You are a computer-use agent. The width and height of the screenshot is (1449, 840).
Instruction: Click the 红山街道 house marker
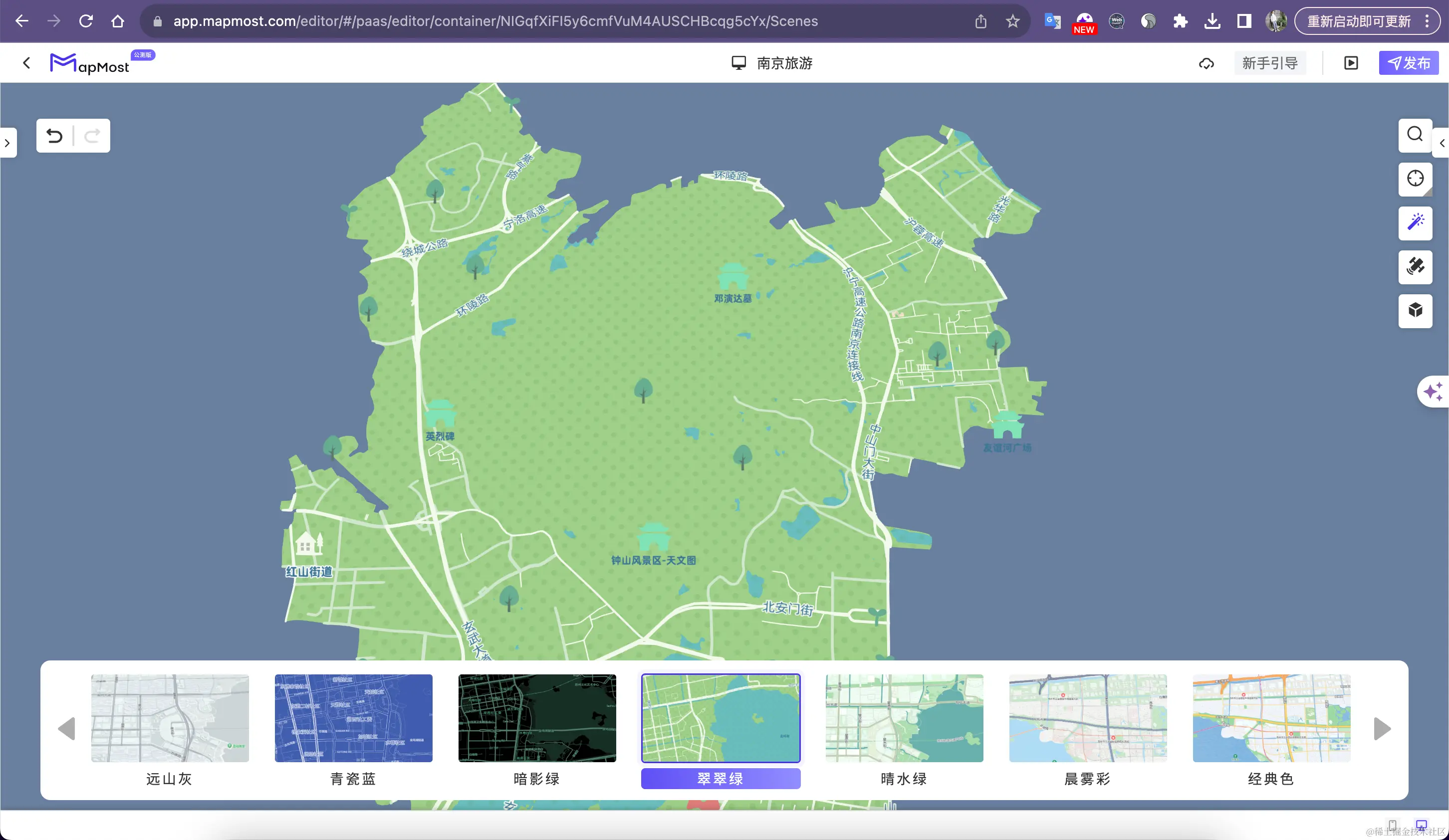point(309,543)
